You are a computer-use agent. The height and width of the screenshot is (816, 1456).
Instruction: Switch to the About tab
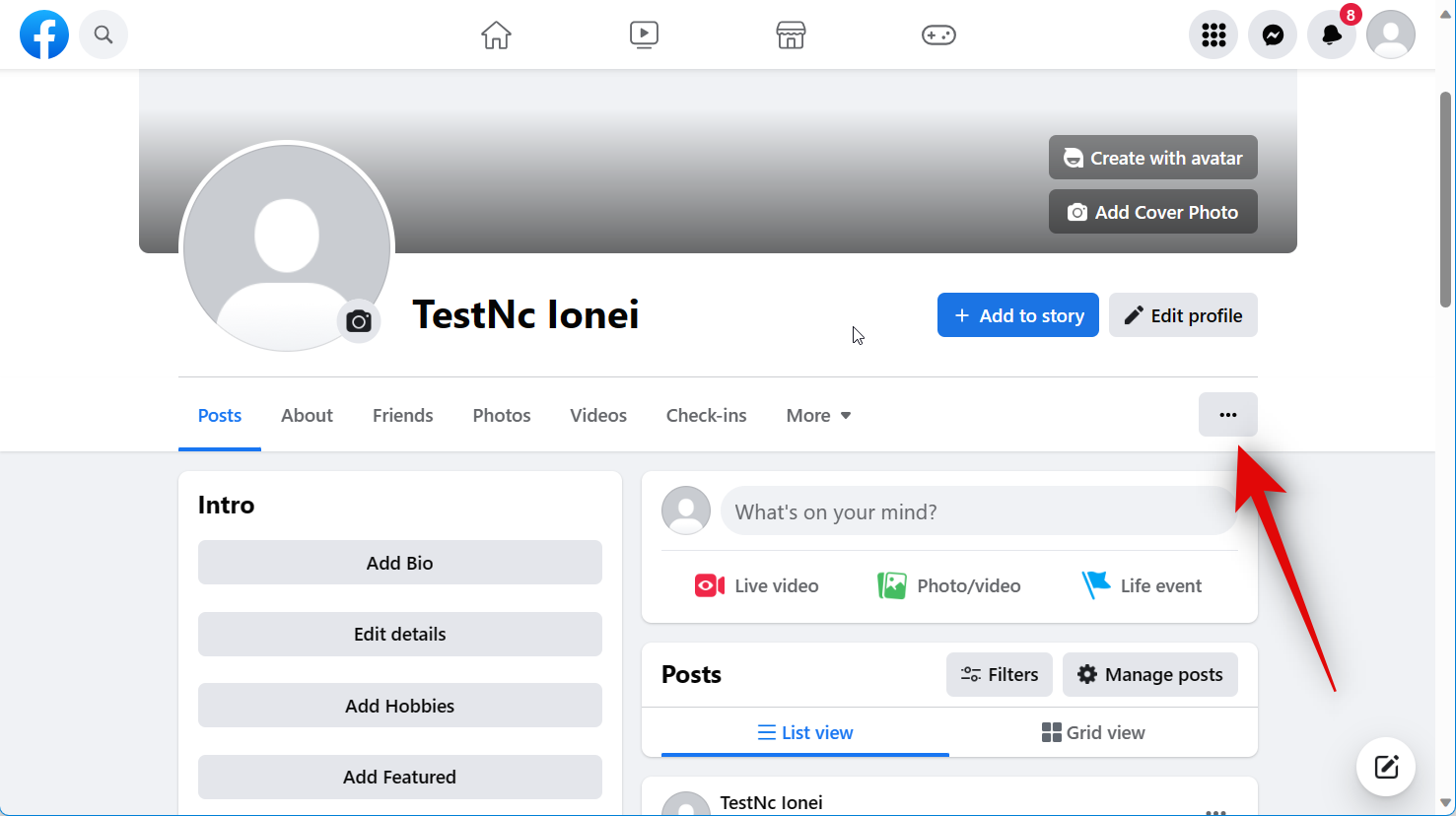307,415
